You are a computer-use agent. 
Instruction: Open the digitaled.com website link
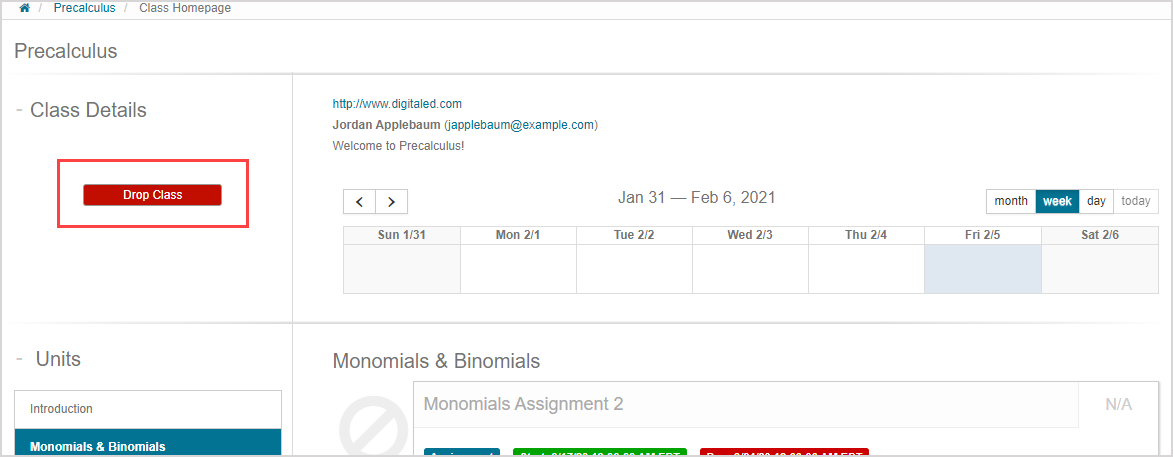tap(397, 103)
